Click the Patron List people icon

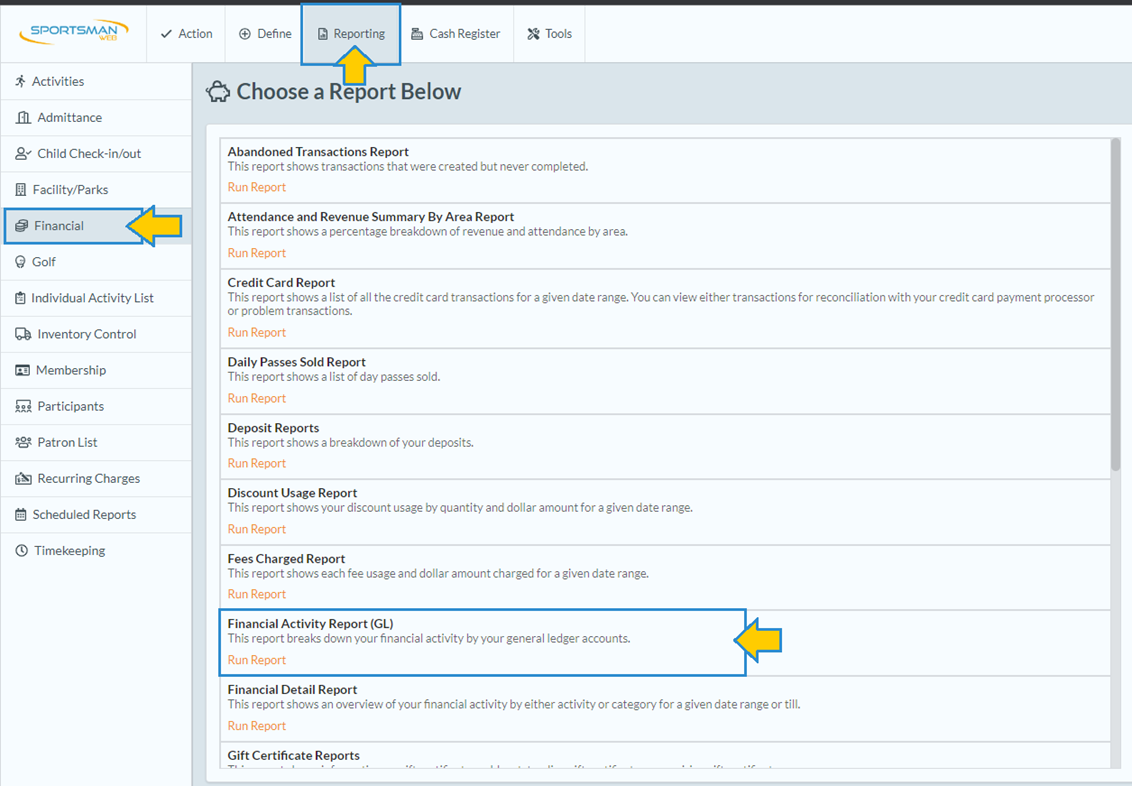point(23,442)
